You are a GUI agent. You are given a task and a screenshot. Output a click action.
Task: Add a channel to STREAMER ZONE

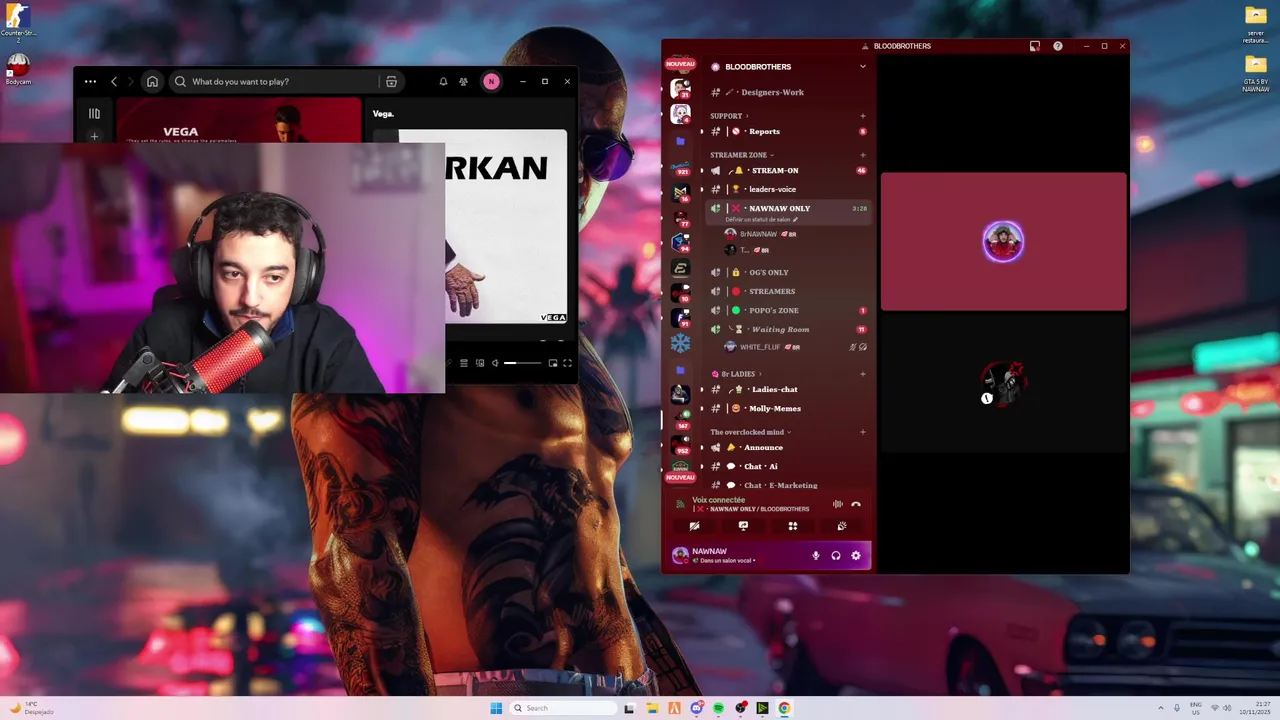862,155
